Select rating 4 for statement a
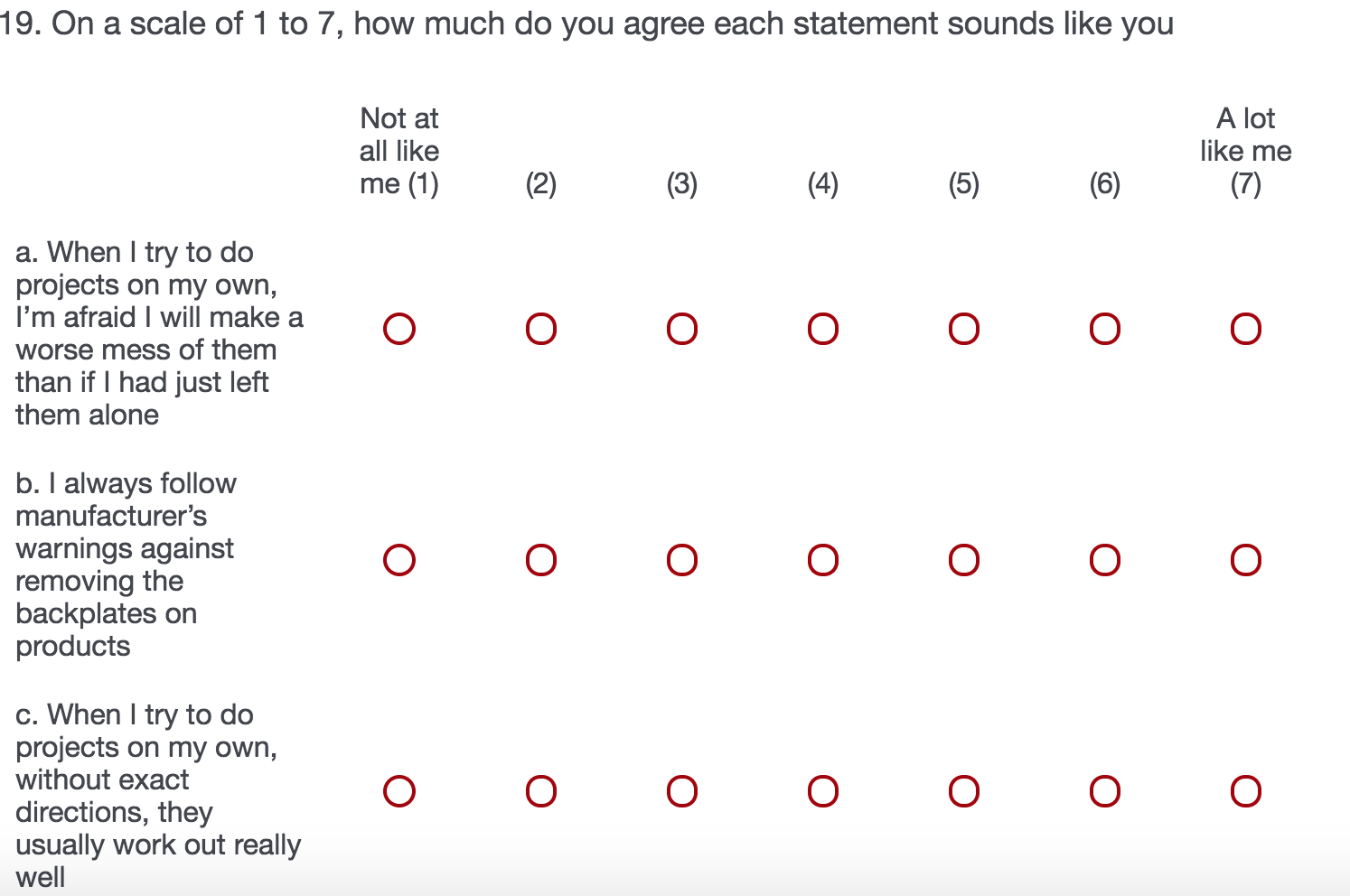This screenshot has height=896, width=1350. pos(823,329)
